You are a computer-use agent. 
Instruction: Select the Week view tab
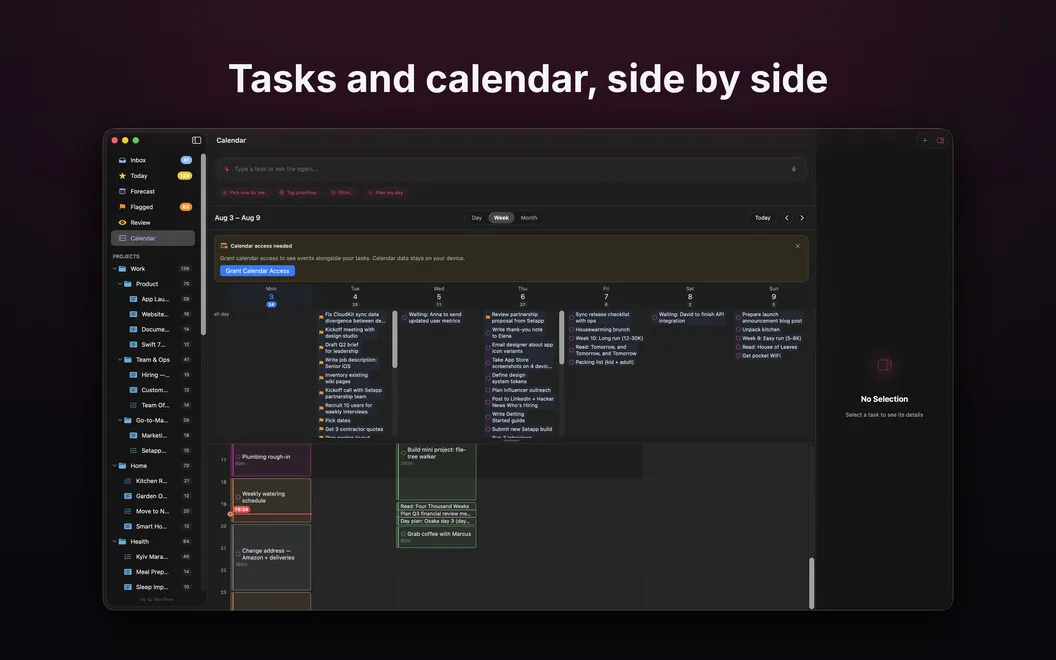coord(501,218)
